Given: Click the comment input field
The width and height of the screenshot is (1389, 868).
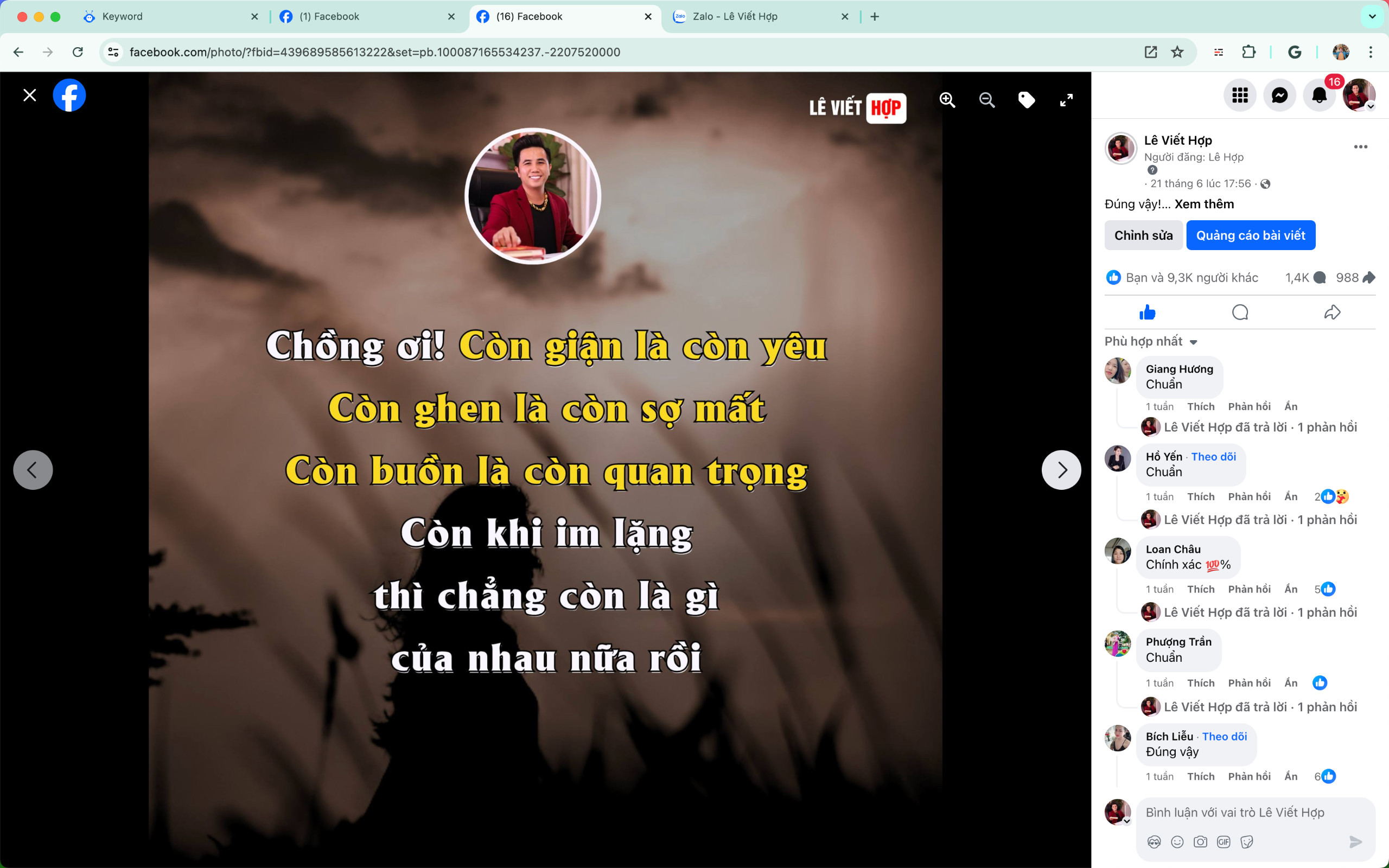Looking at the screenshot, I should coord(1256,813).
